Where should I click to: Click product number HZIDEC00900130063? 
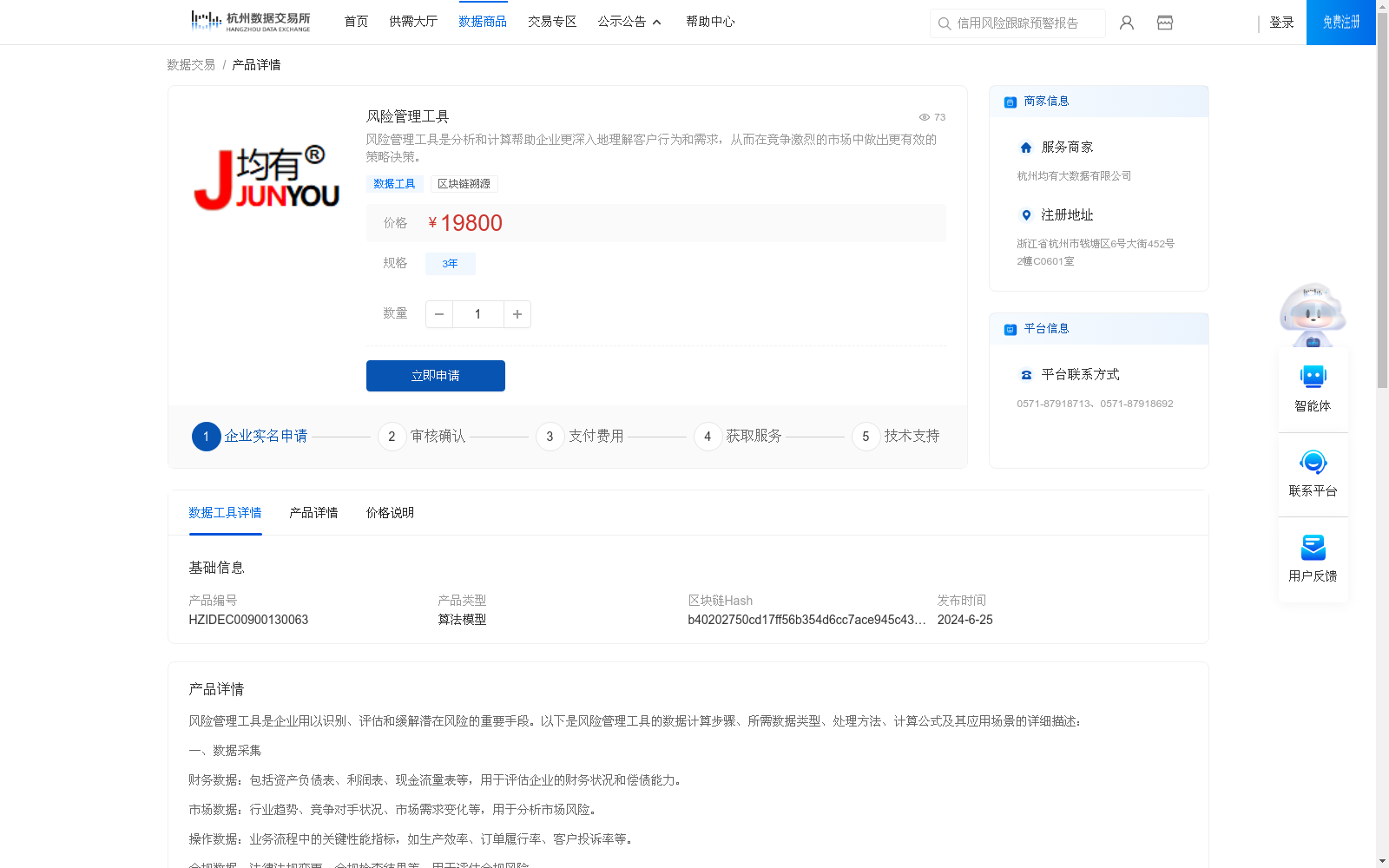(248, 620)
